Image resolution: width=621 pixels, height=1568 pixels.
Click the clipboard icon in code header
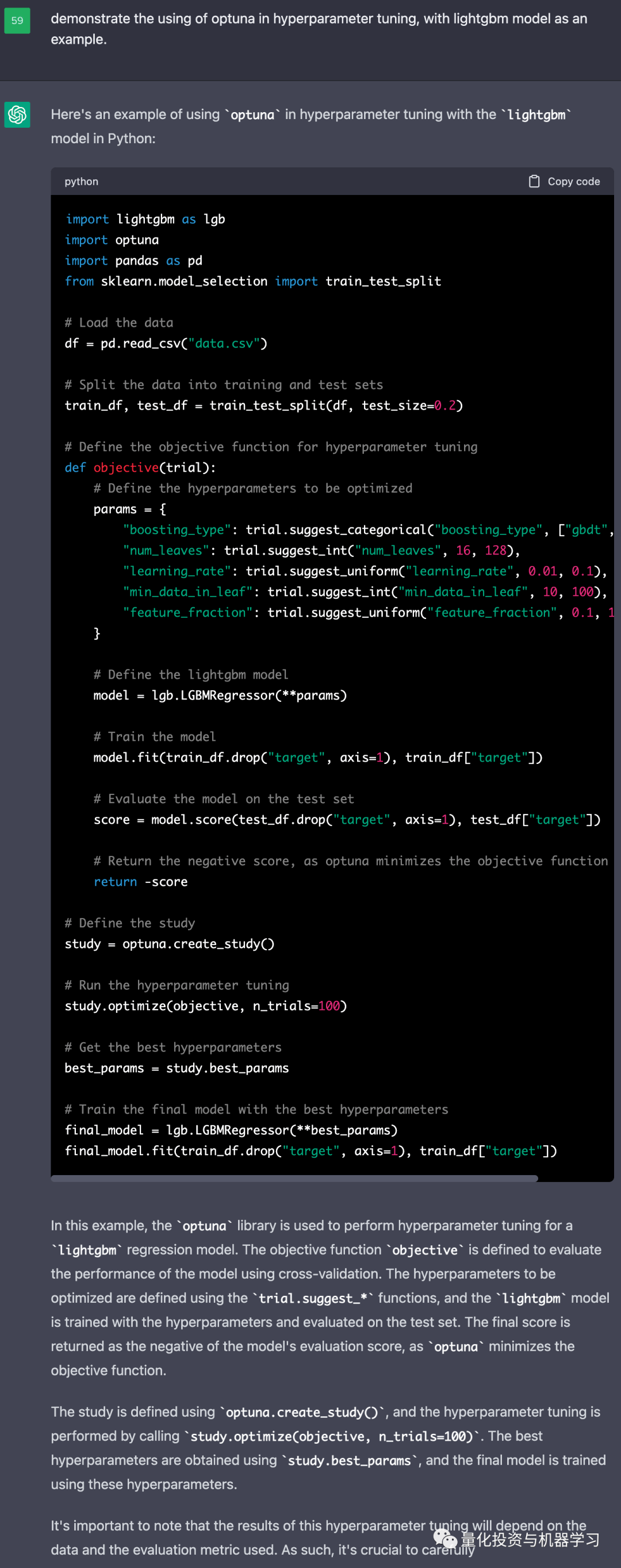(534, 181)
